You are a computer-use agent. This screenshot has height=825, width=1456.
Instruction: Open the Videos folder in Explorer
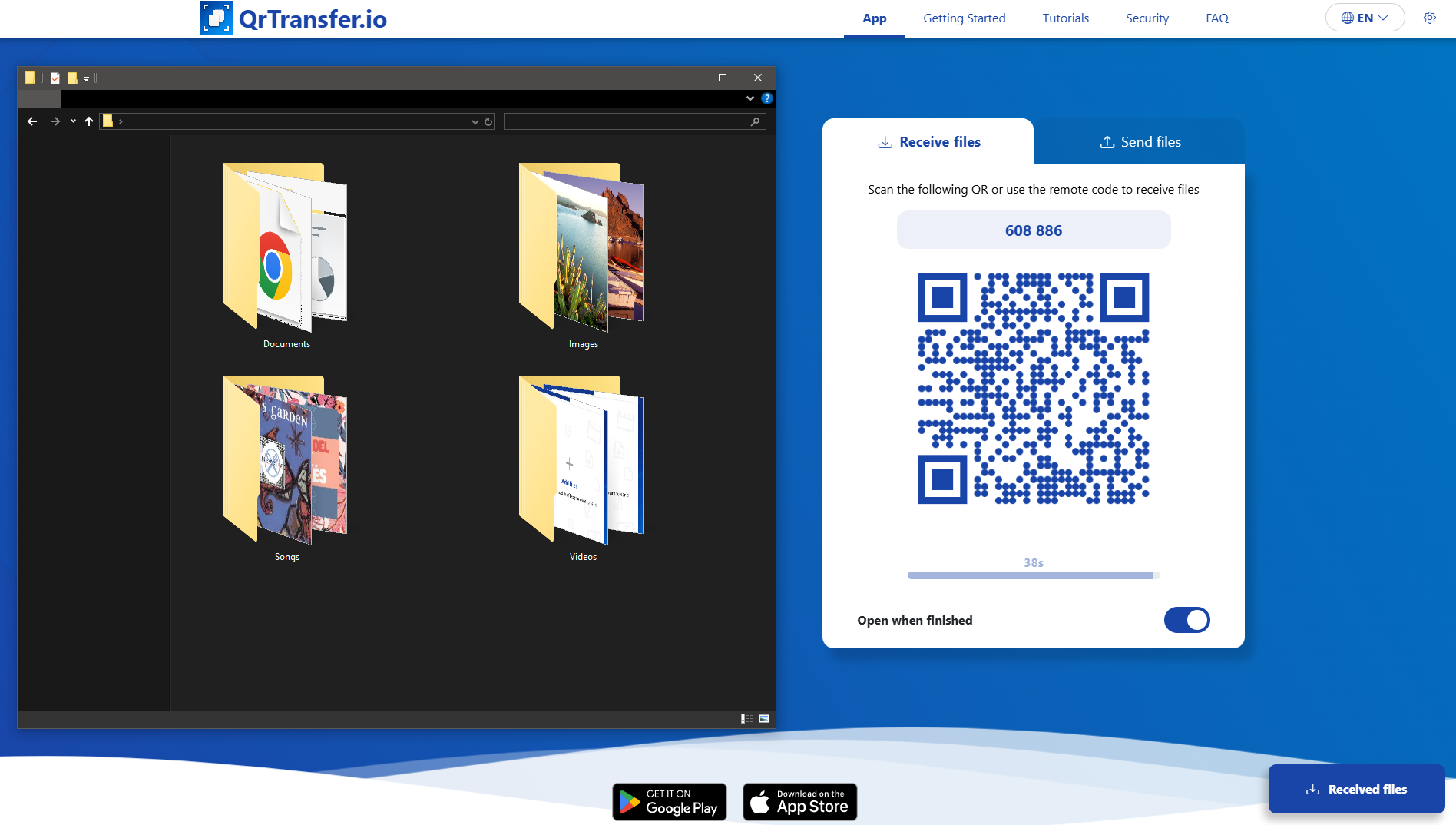pos(583,469)
